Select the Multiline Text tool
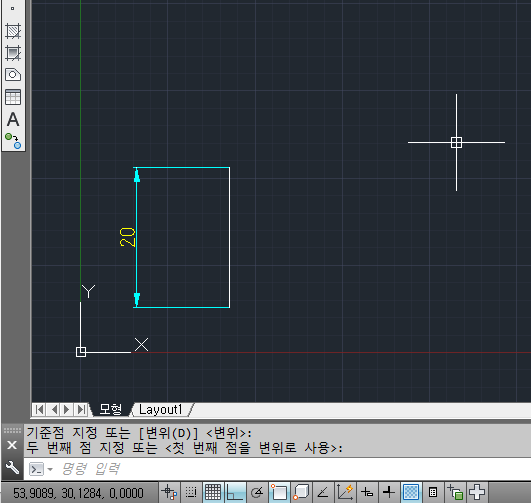This screenshot has width=531, height=503. tap(13, 119)
